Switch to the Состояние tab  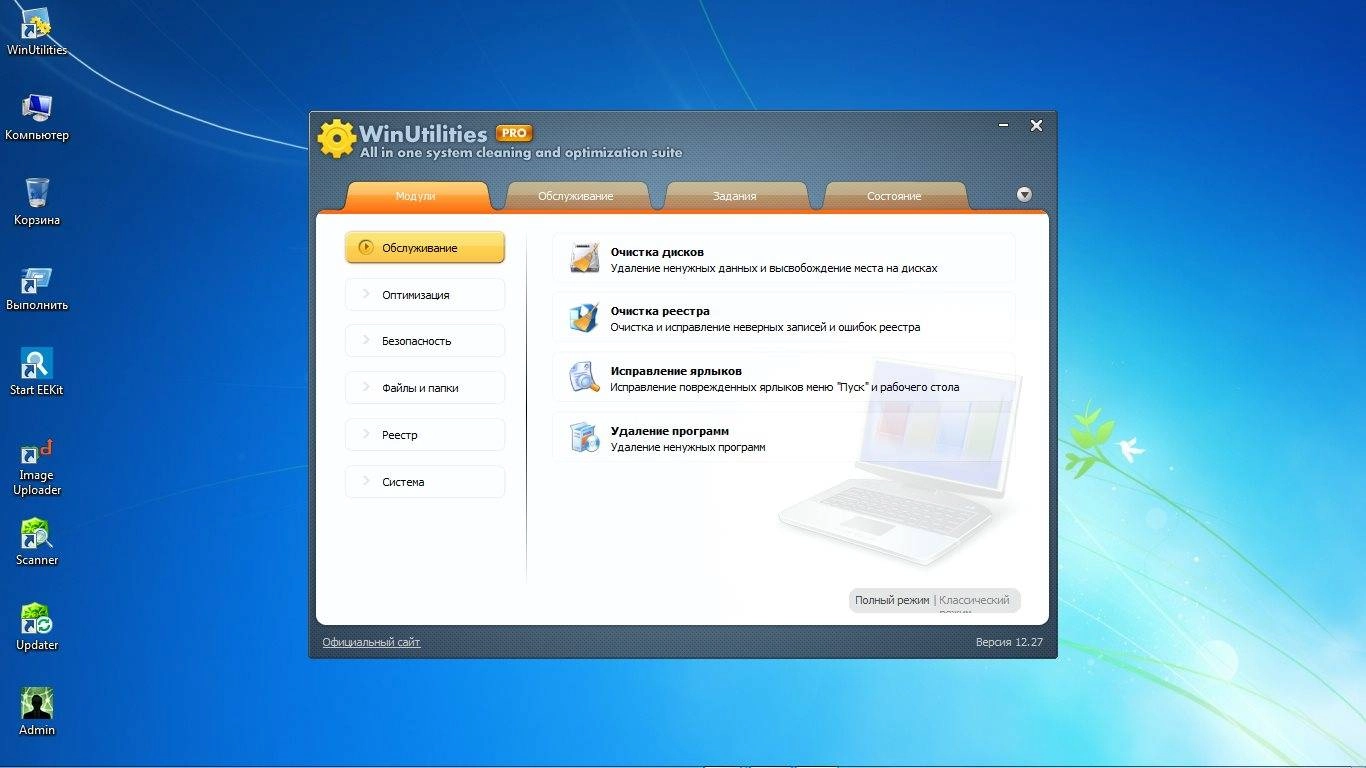[x=894, y=196]
